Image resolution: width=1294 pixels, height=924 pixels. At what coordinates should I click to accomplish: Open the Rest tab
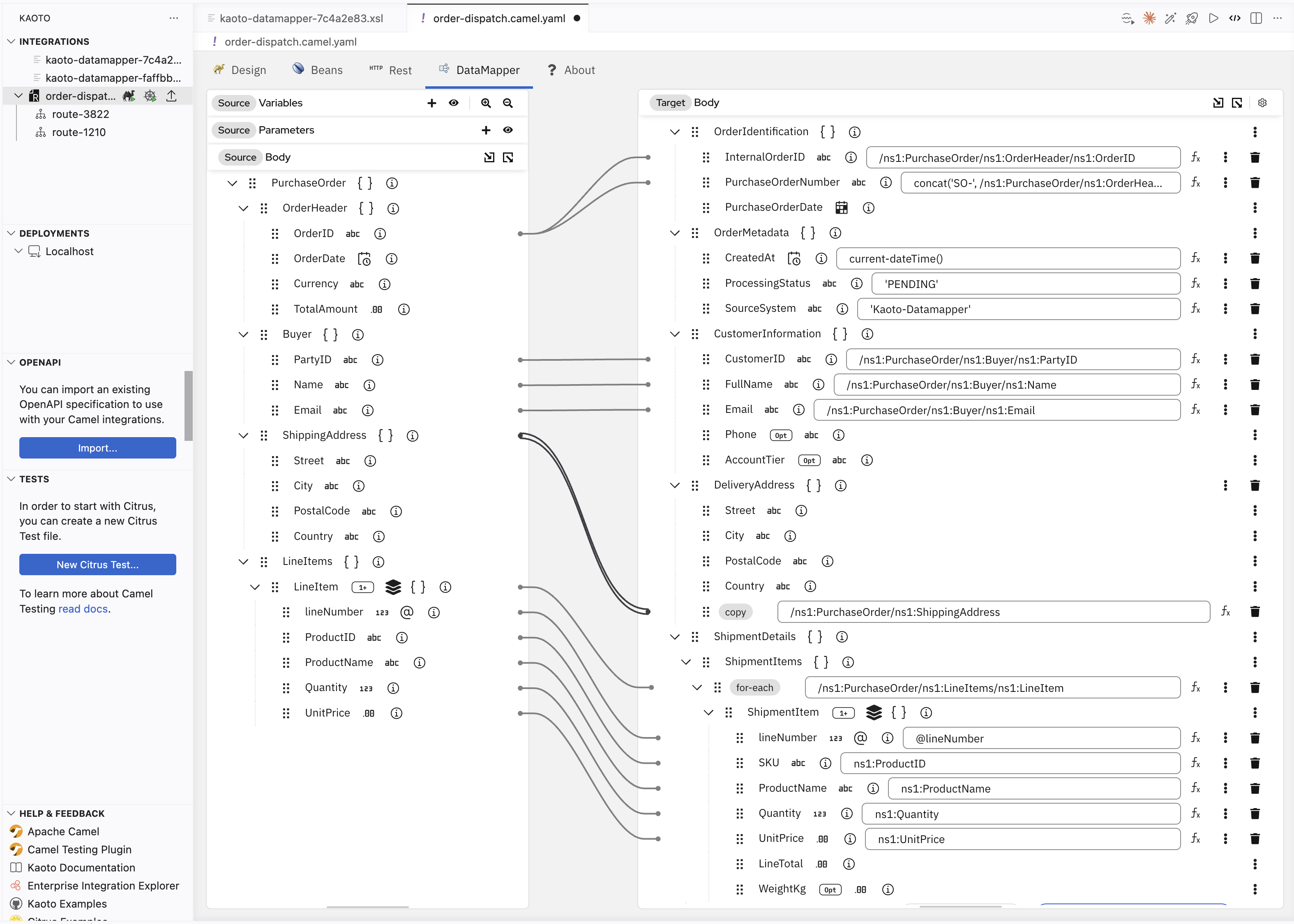pos(390,70)
